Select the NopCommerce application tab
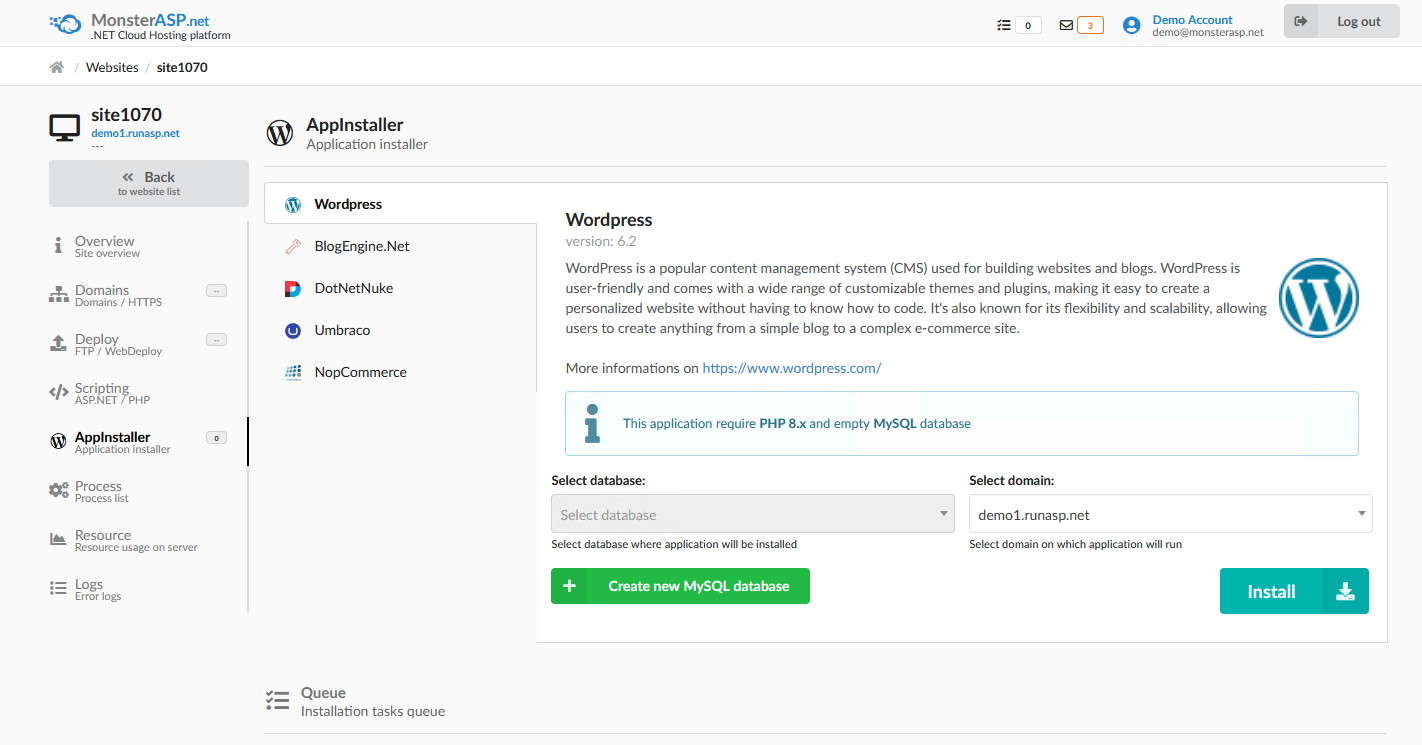The height and width of the screenshot is (745, 1422). tap(400, 372)
